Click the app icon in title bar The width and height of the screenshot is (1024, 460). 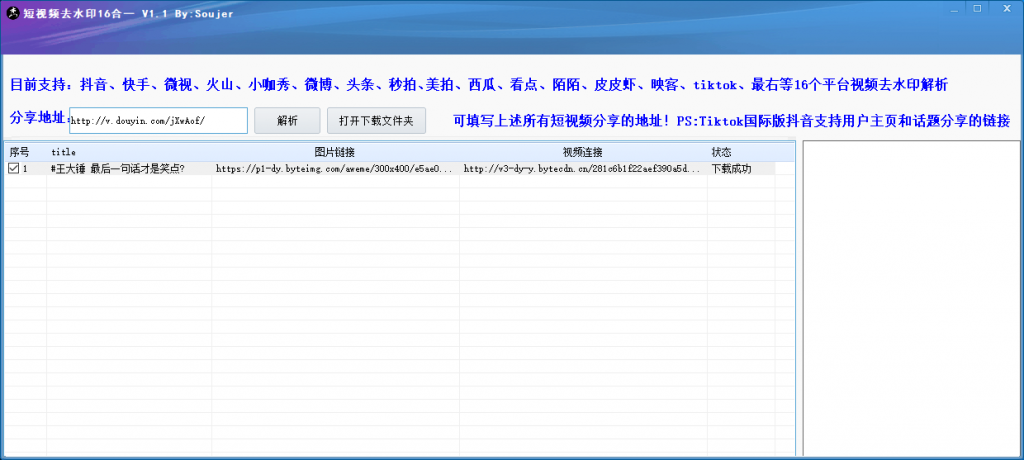pyautogui.click(x=13, y=12)
